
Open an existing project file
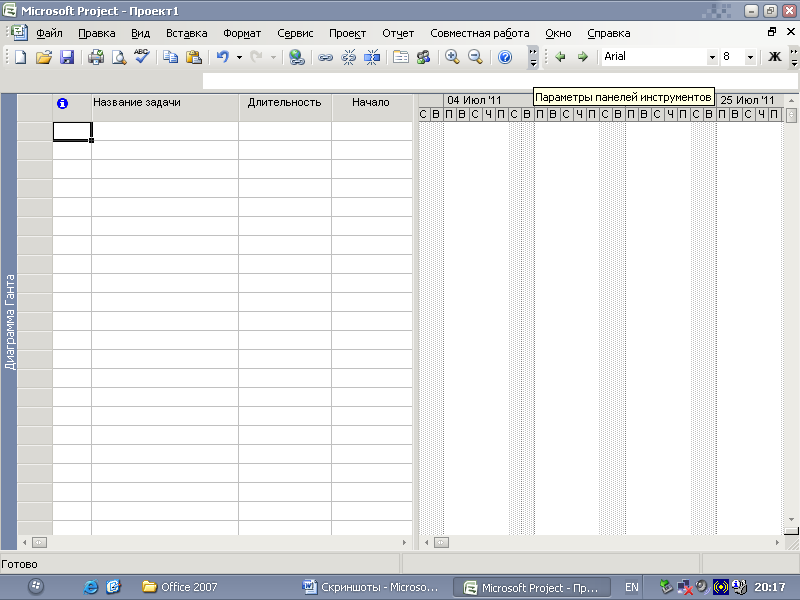[44, 57]
